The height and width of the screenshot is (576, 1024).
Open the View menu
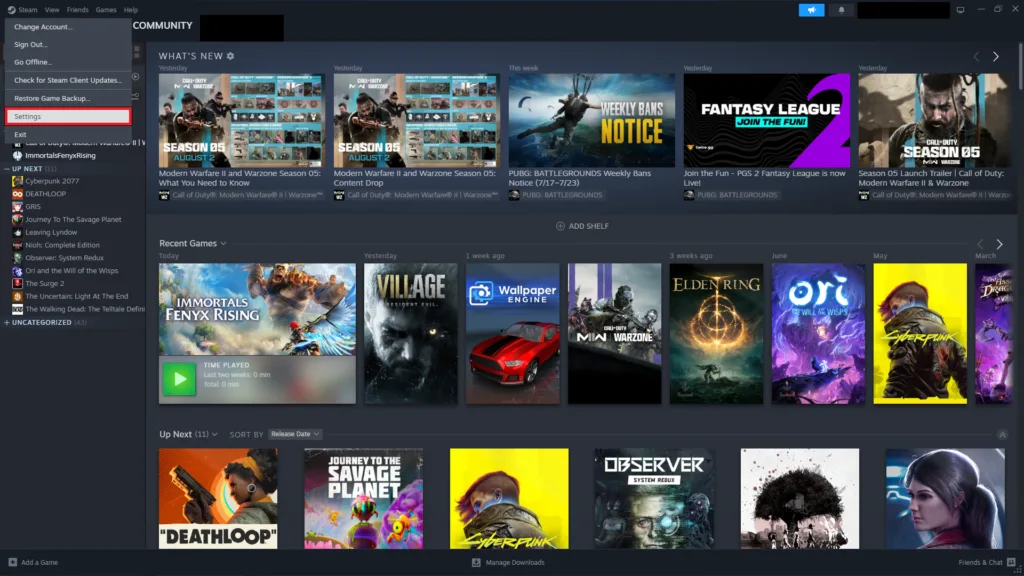tap(52, 10)
